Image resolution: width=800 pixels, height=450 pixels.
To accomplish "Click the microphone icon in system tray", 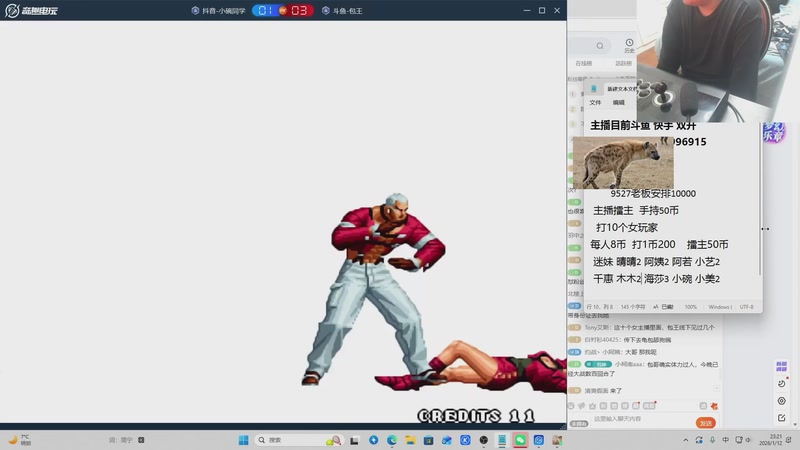I will coord(712,440).
